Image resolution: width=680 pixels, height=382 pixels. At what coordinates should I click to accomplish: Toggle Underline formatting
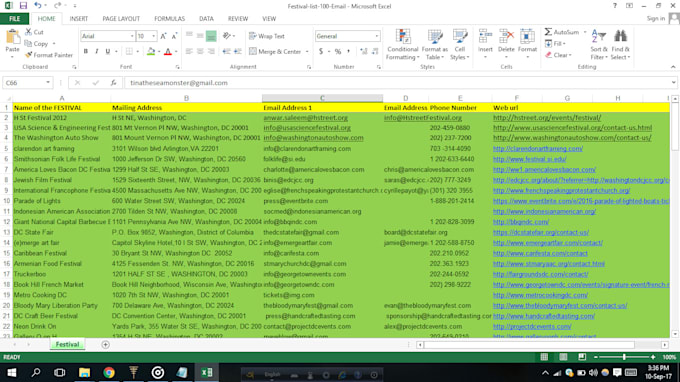point(108,52)
